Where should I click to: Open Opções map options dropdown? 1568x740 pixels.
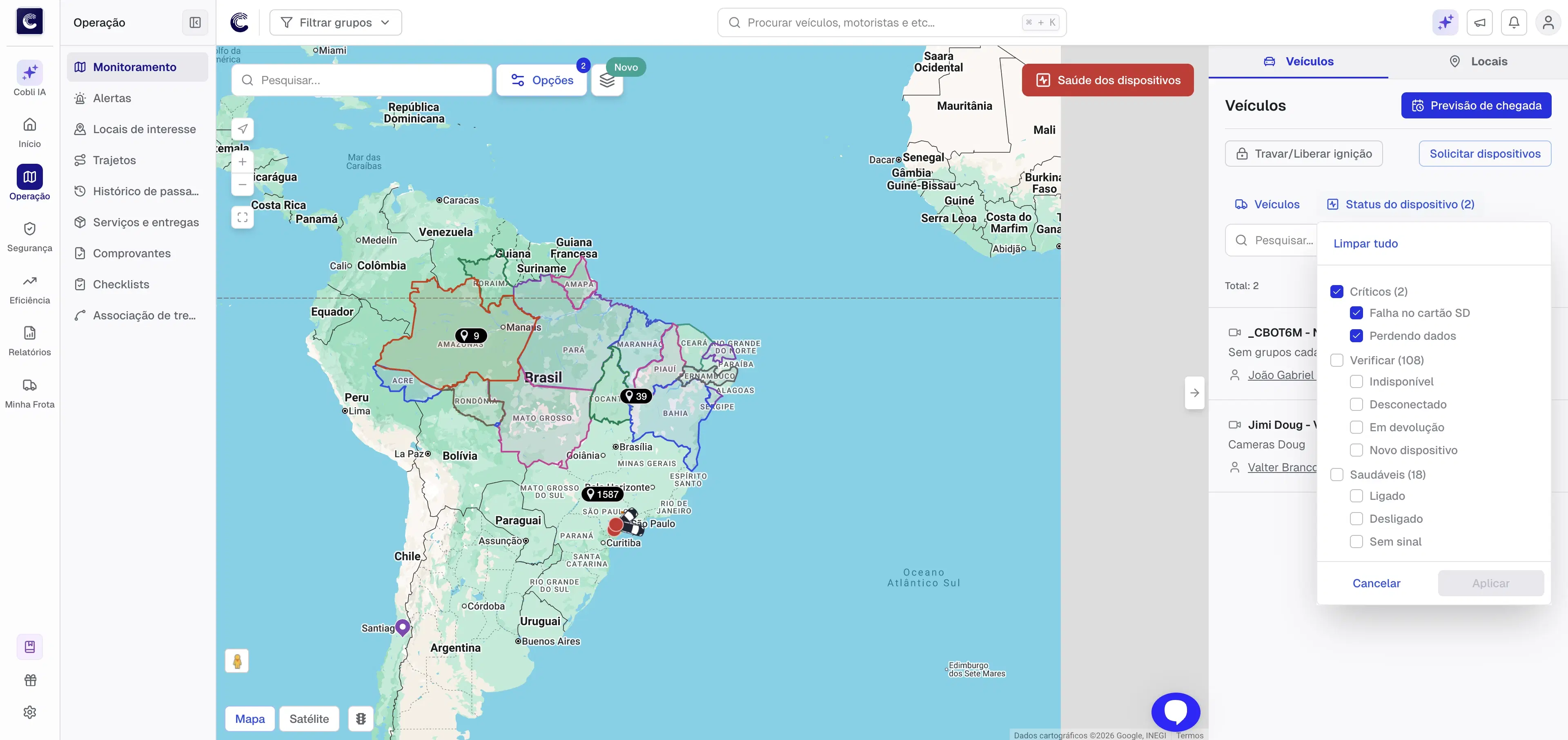542,80
